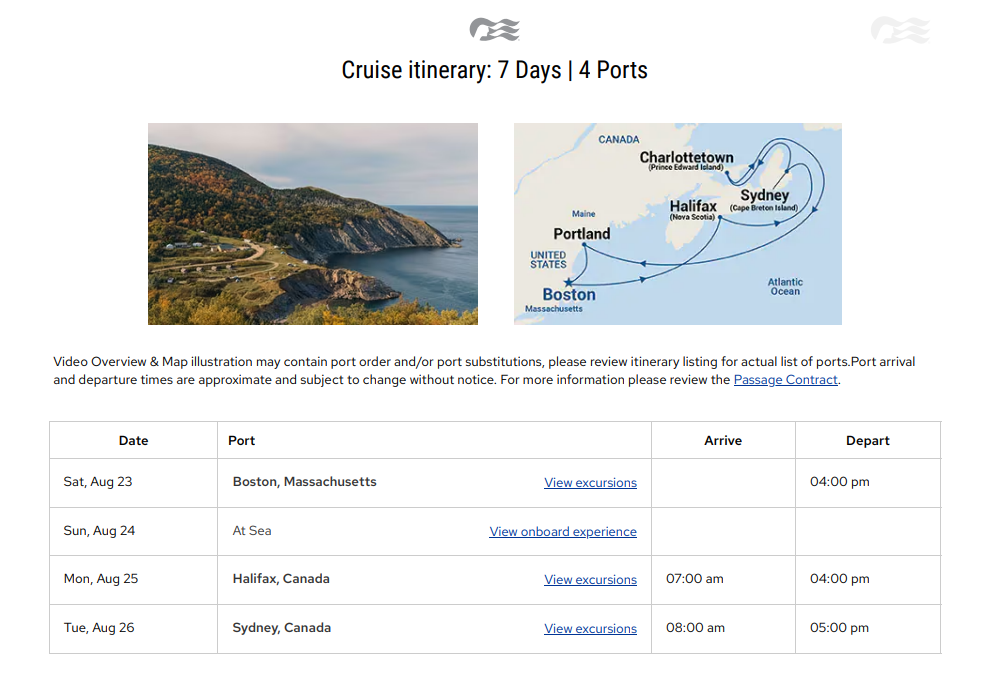Click the Cruise itinerary heading text
The height and width of the screenshot is (690, 989).
[x=494, y=71]
